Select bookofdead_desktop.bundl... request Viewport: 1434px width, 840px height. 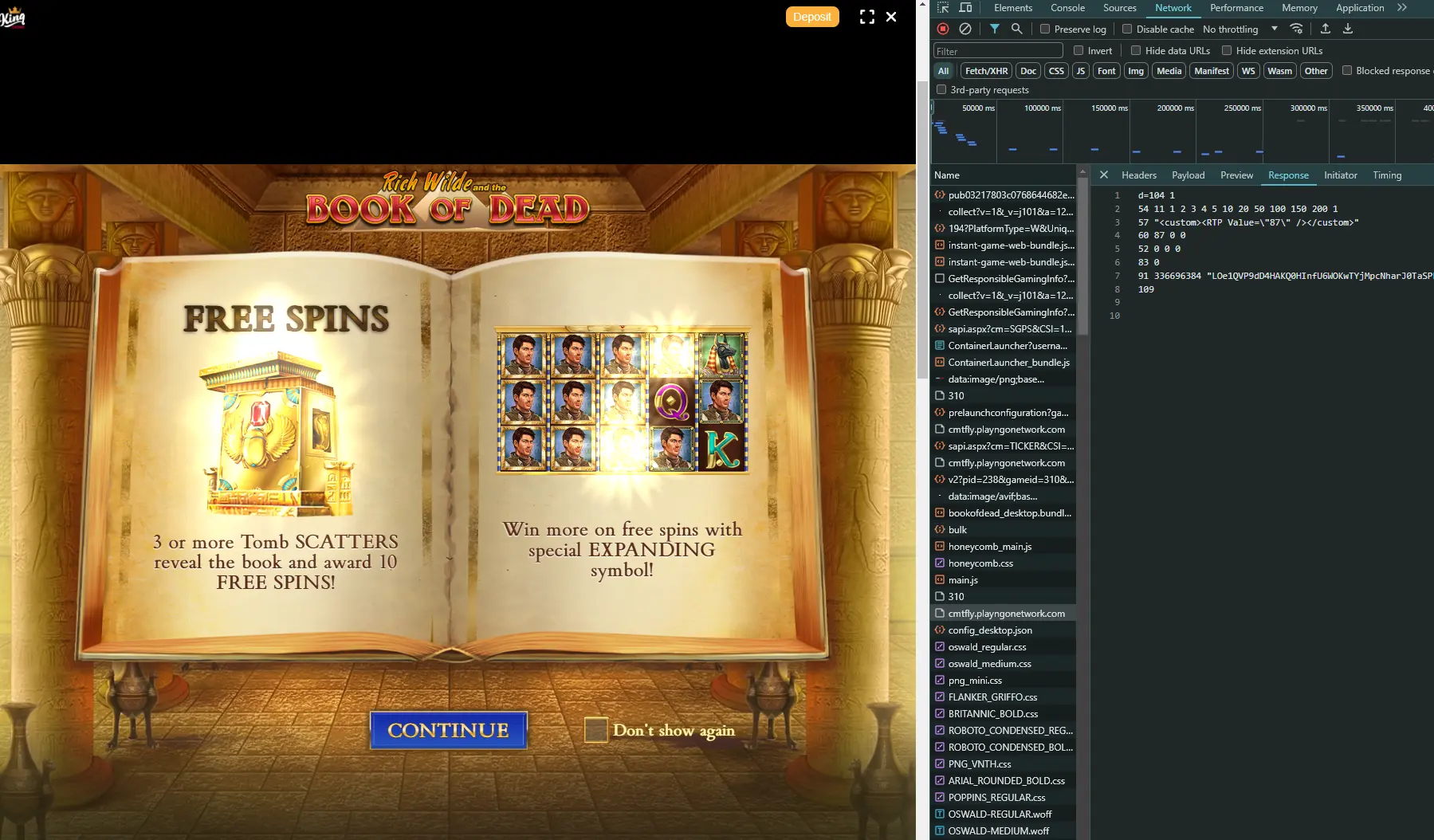pyautogui.click(x=1004, y=512)
